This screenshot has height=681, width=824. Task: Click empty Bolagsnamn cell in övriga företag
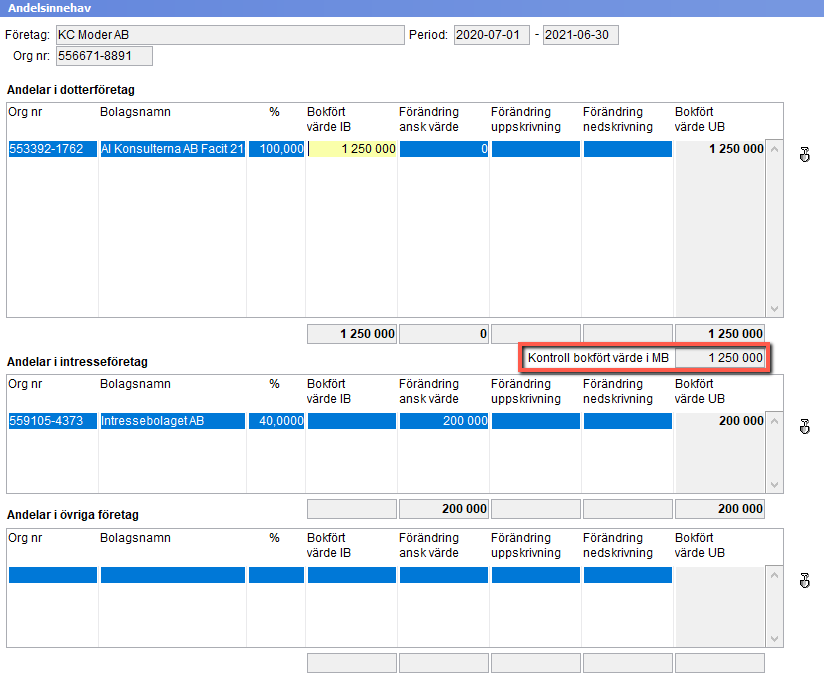173,575
